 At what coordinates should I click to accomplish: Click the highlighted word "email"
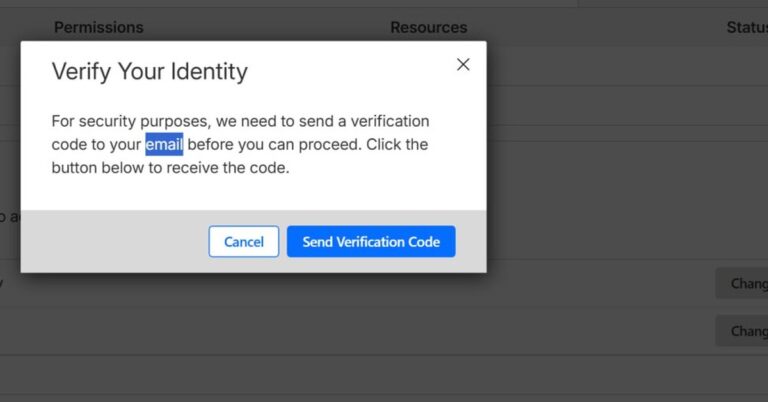(x=164, y=145)
